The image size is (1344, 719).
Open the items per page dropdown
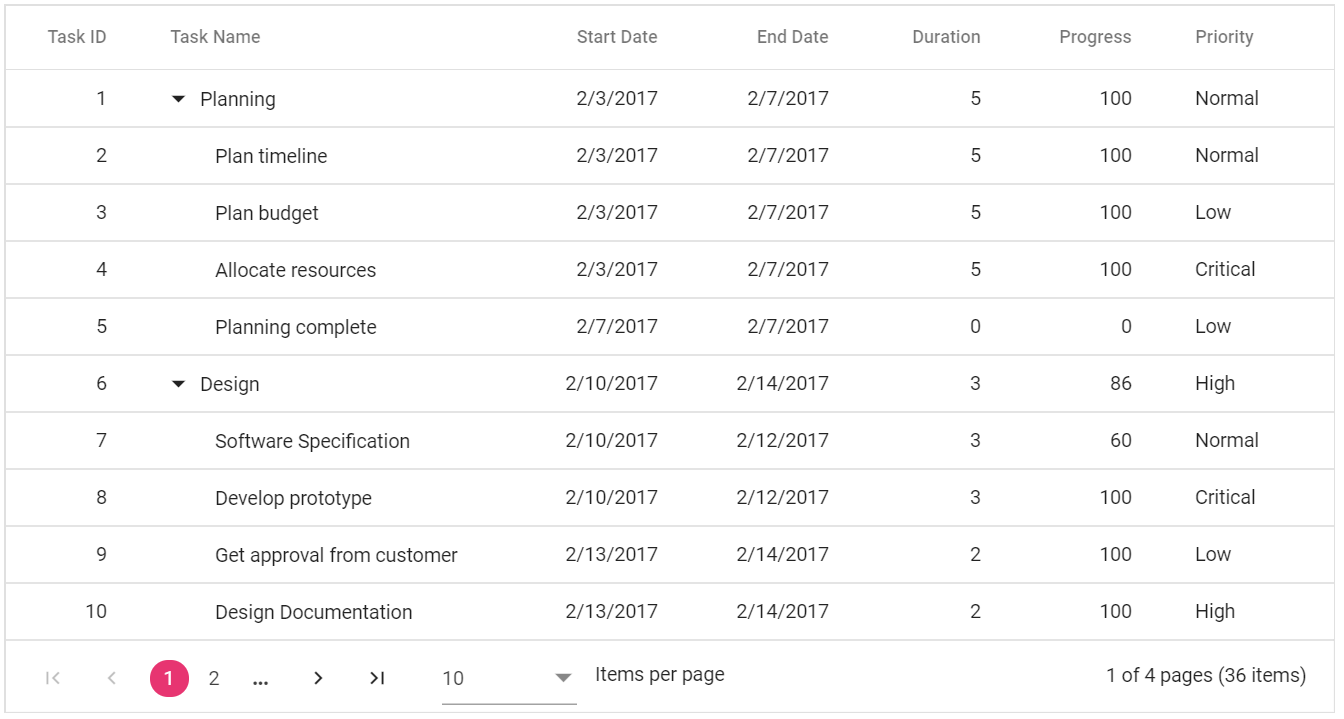[x=509, y=678]
